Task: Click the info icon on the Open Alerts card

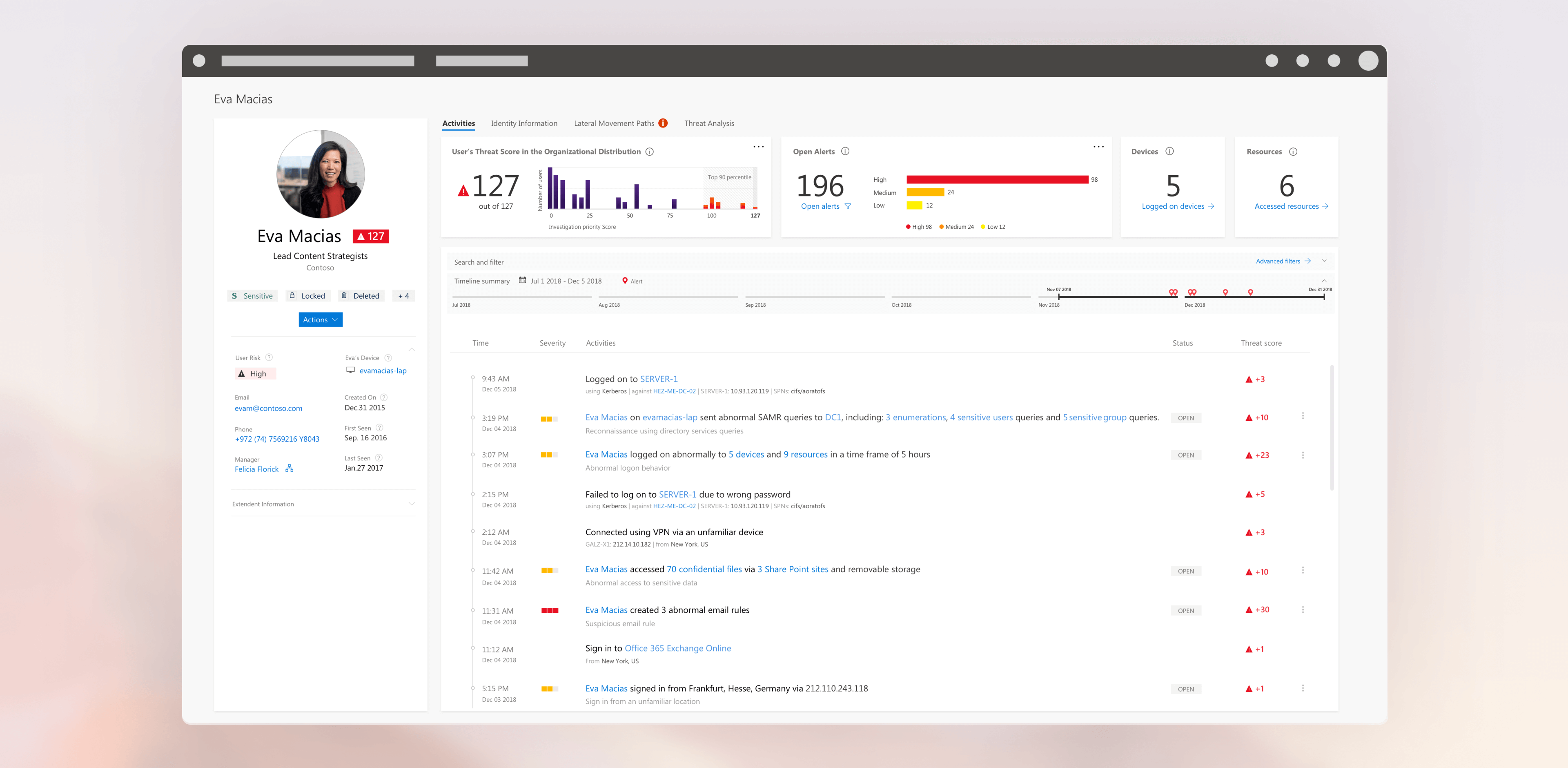Action: click(846, 151)
